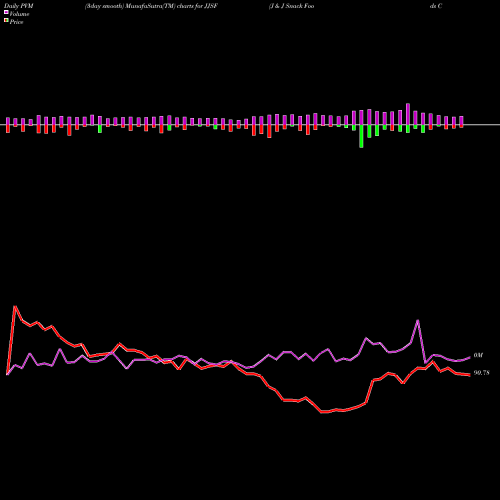Click the peak of the red price line

15,306
